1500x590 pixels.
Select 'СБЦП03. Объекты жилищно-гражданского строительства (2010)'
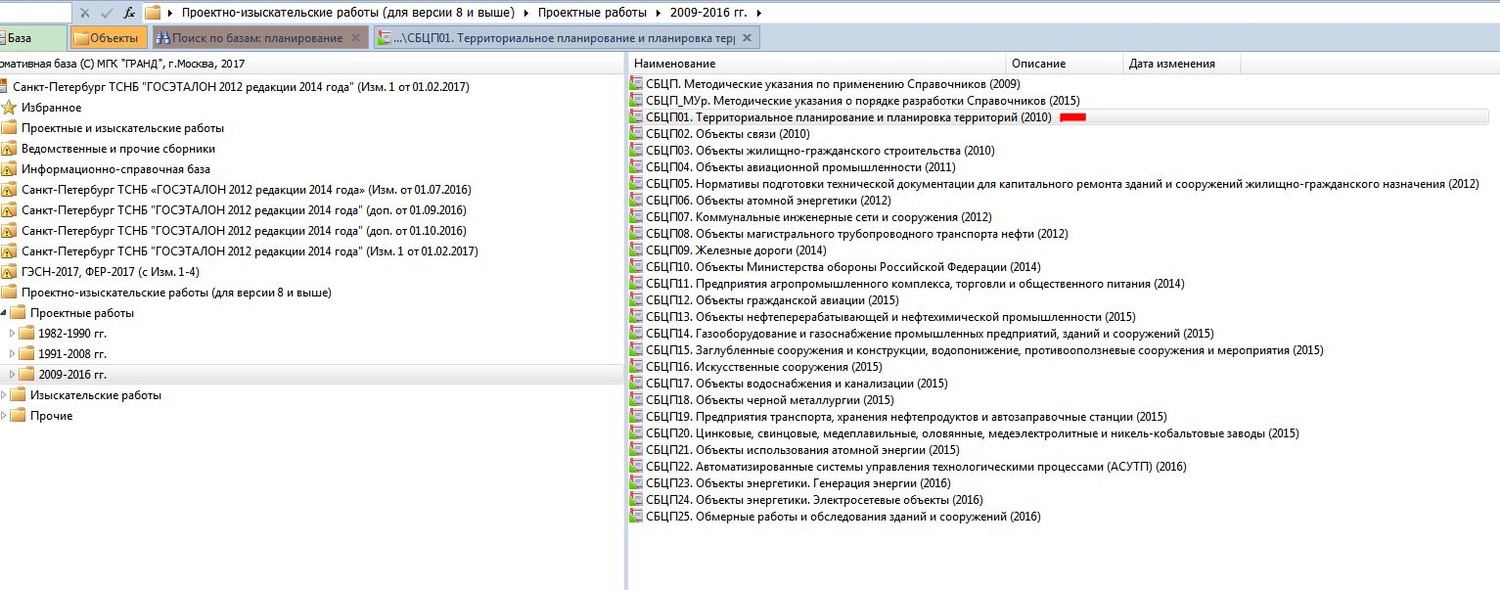(x=820, y=151)
